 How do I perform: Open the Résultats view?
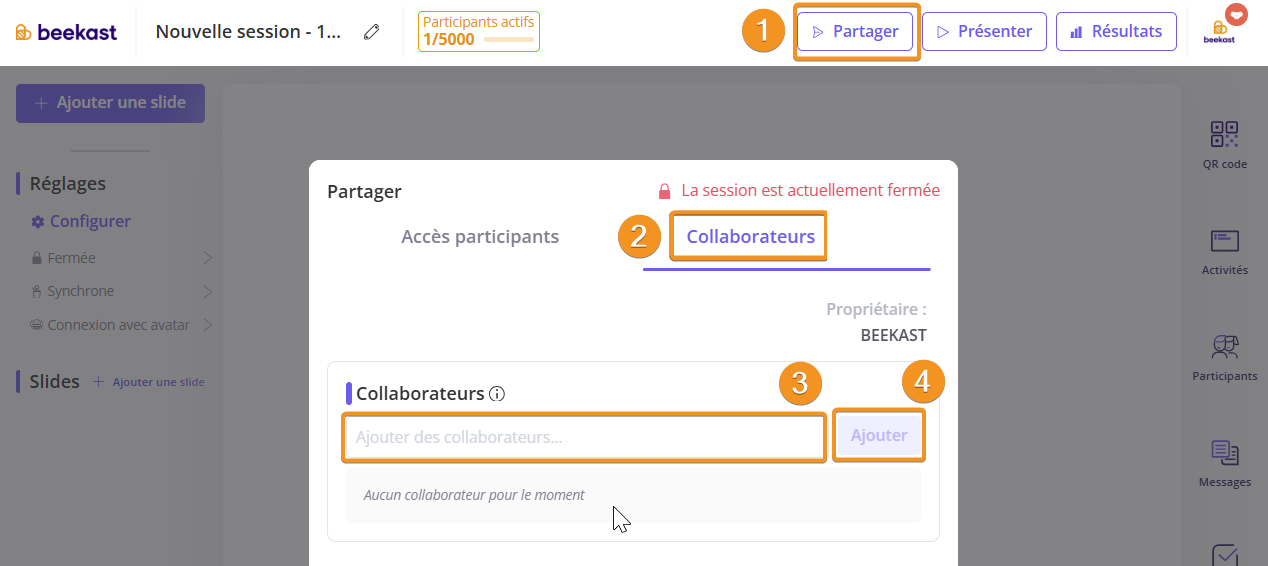click(x=1116, y=31)
